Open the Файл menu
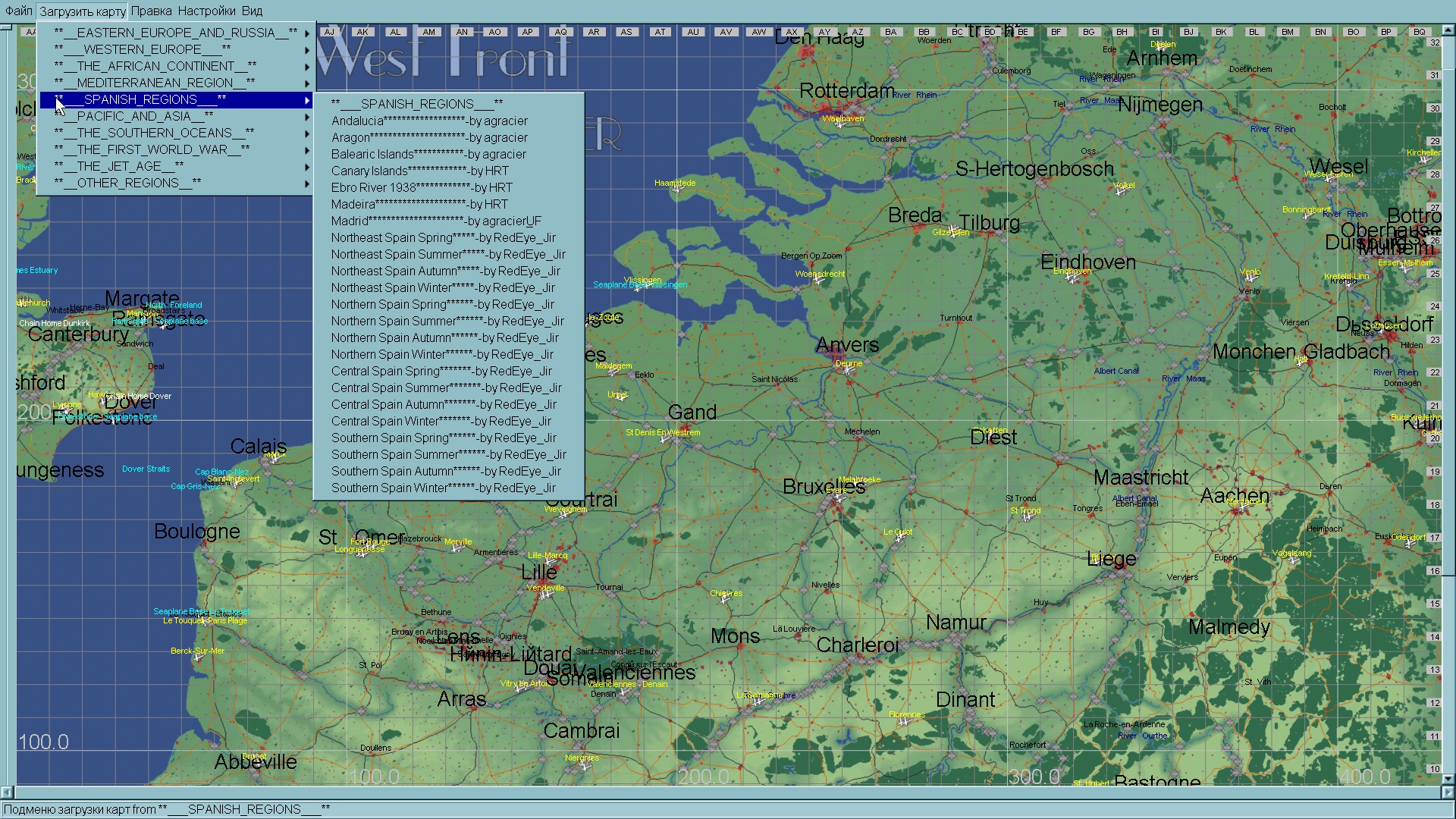 (x=19, y=11)
